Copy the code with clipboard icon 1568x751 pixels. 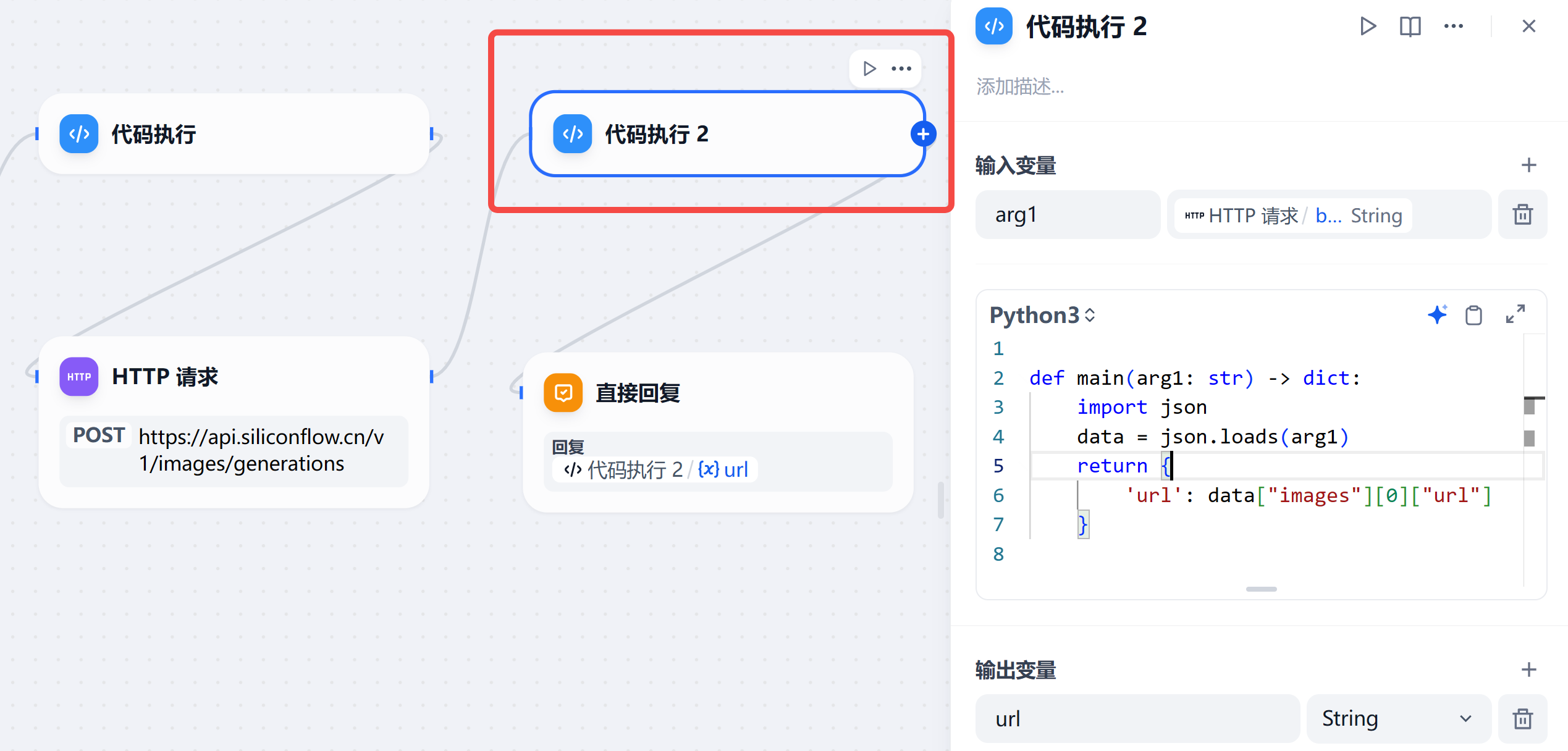tap(1473, 315)
